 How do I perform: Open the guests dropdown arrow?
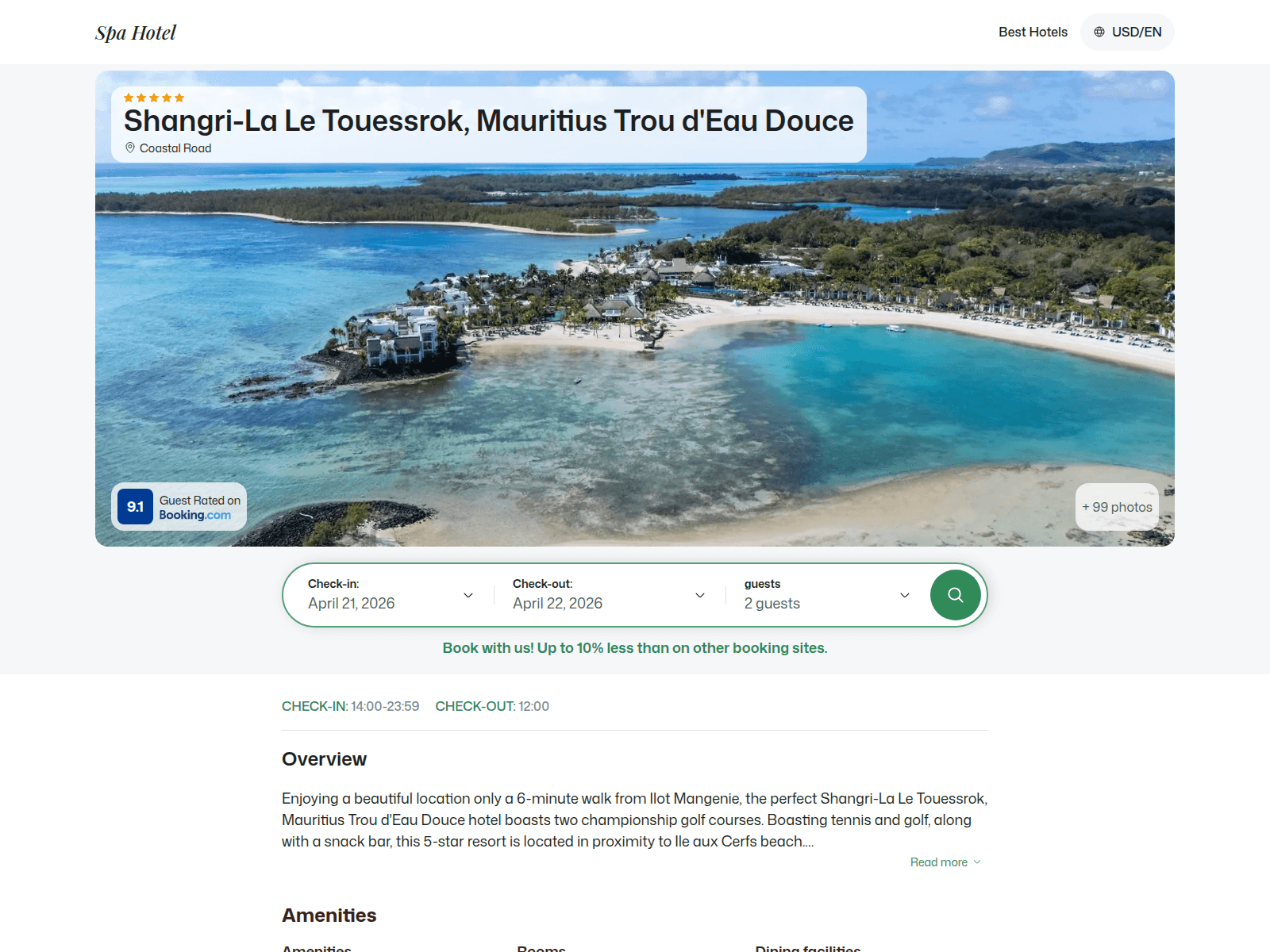pyautogui.click(x=905, y=595)
